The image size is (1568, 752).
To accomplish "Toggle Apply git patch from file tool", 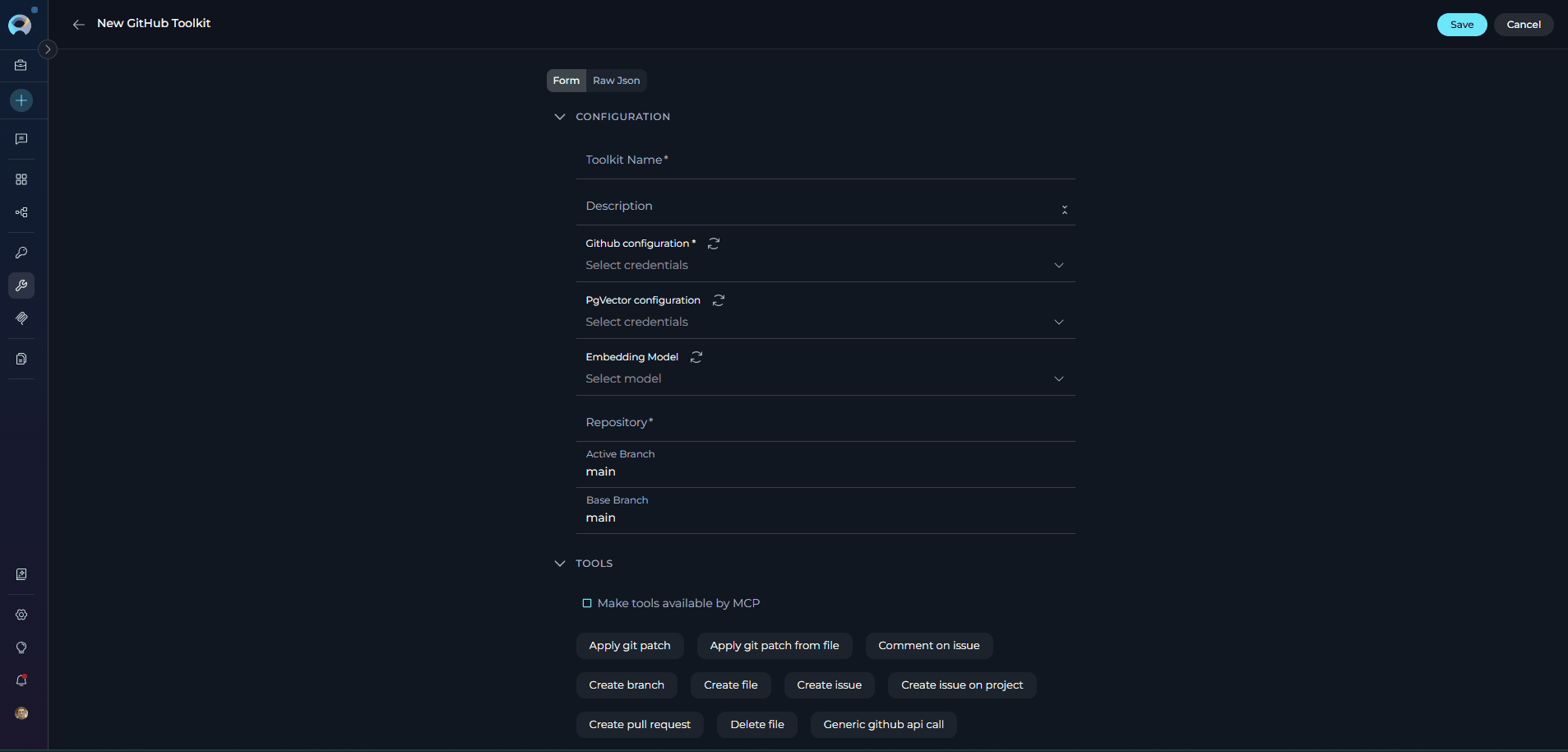I will tap(775, 646).
